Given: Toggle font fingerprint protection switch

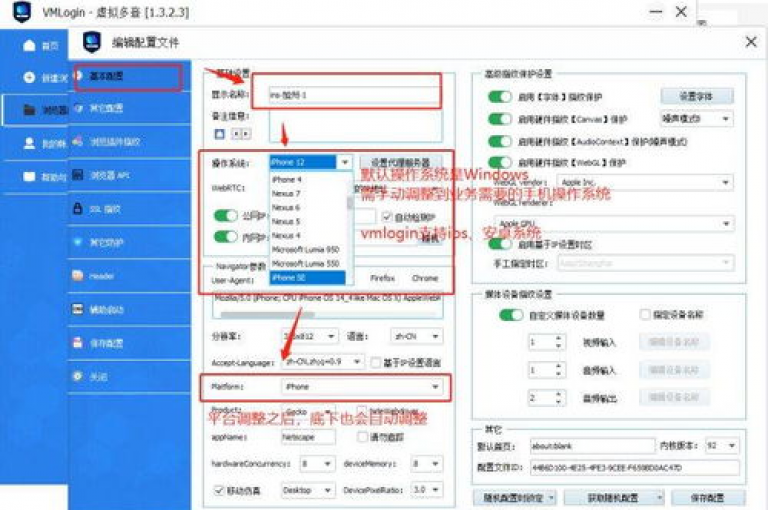Looking at the screenshot, I should click(x=500, y=97).
